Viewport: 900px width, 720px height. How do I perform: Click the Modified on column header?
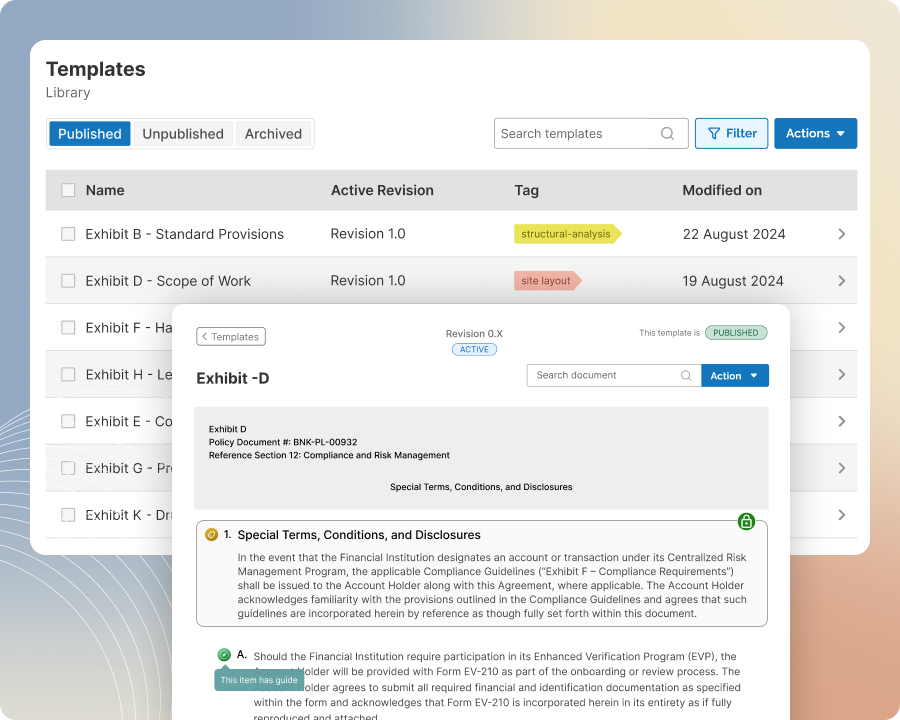coord(722,190)
